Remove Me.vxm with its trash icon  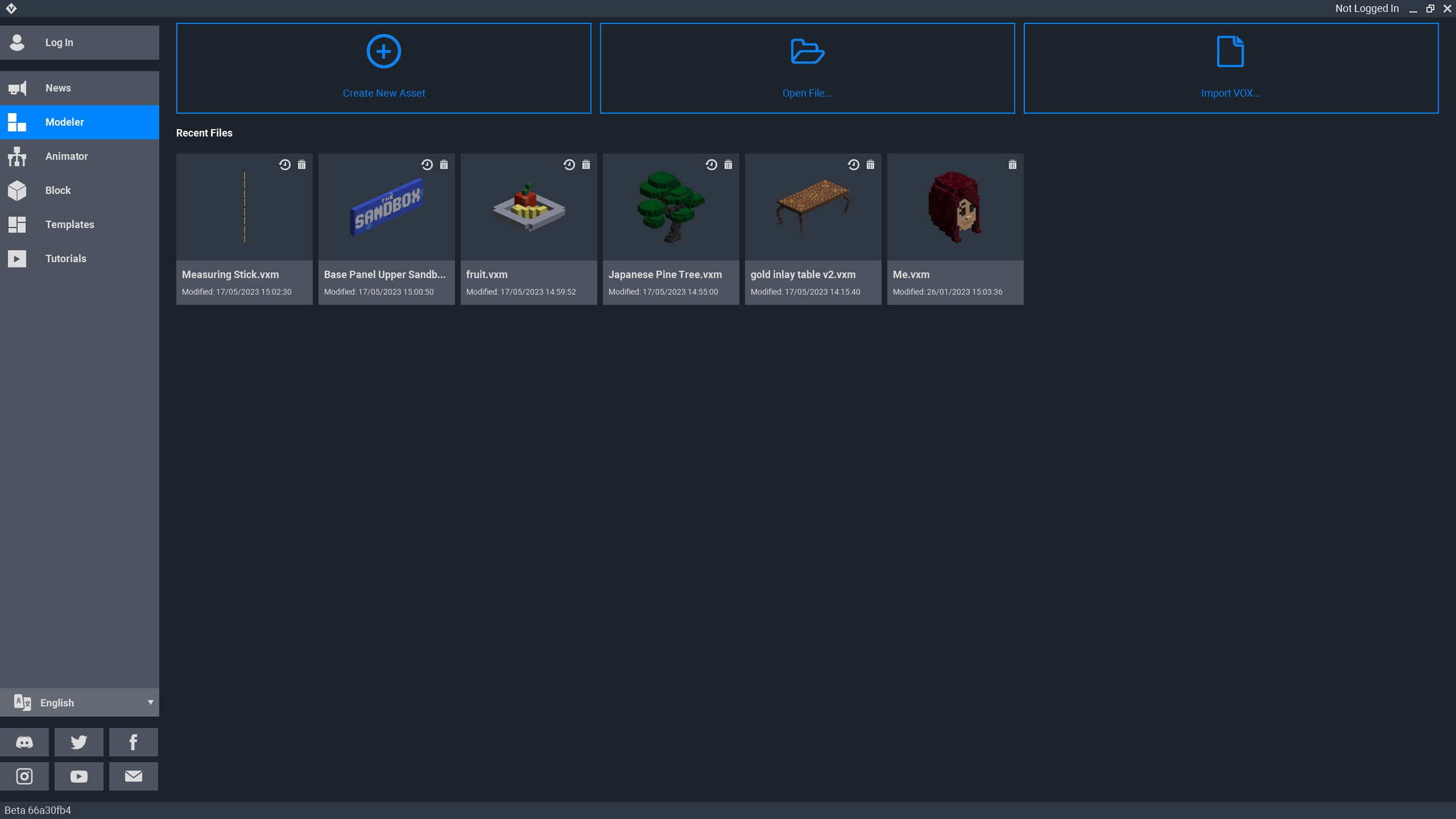pyautogui.click(x=1012, y=165)
